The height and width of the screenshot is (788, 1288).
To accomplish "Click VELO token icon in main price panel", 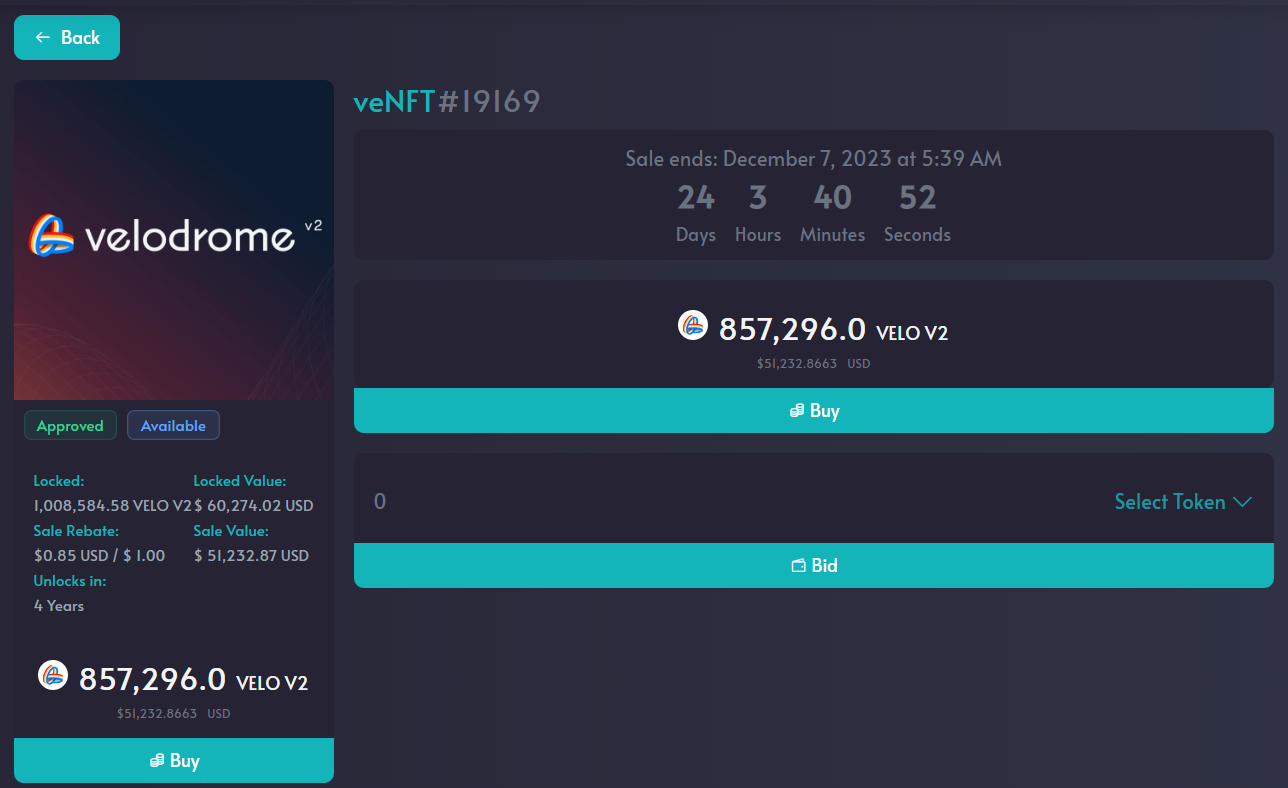I will pyautogui.click(x=693, y=324).
